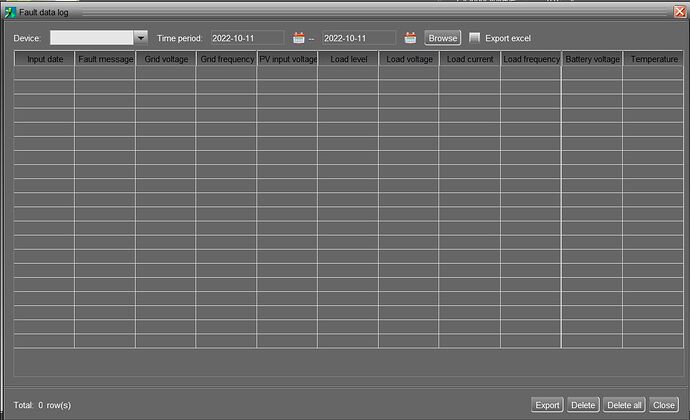Click the start date field 2022-10-11
The width and height of the screenshot is (690, 420).
247,38
